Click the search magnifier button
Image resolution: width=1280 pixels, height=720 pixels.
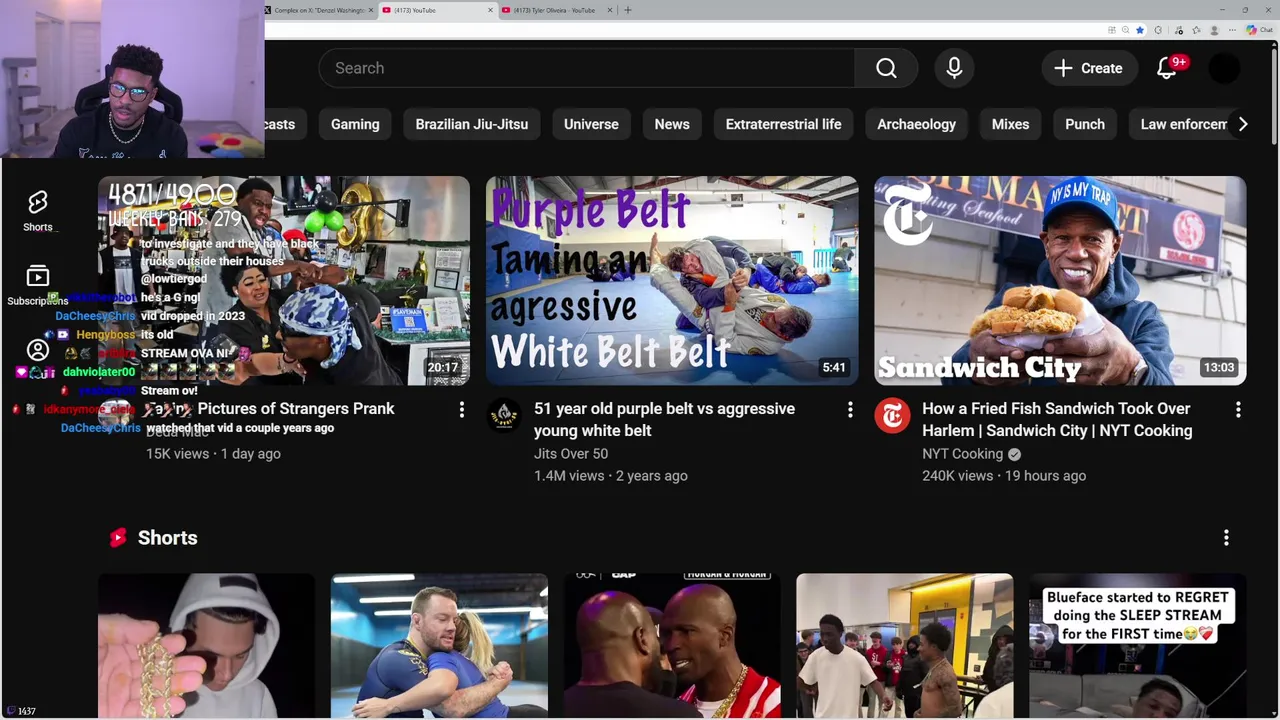[886, 68]
